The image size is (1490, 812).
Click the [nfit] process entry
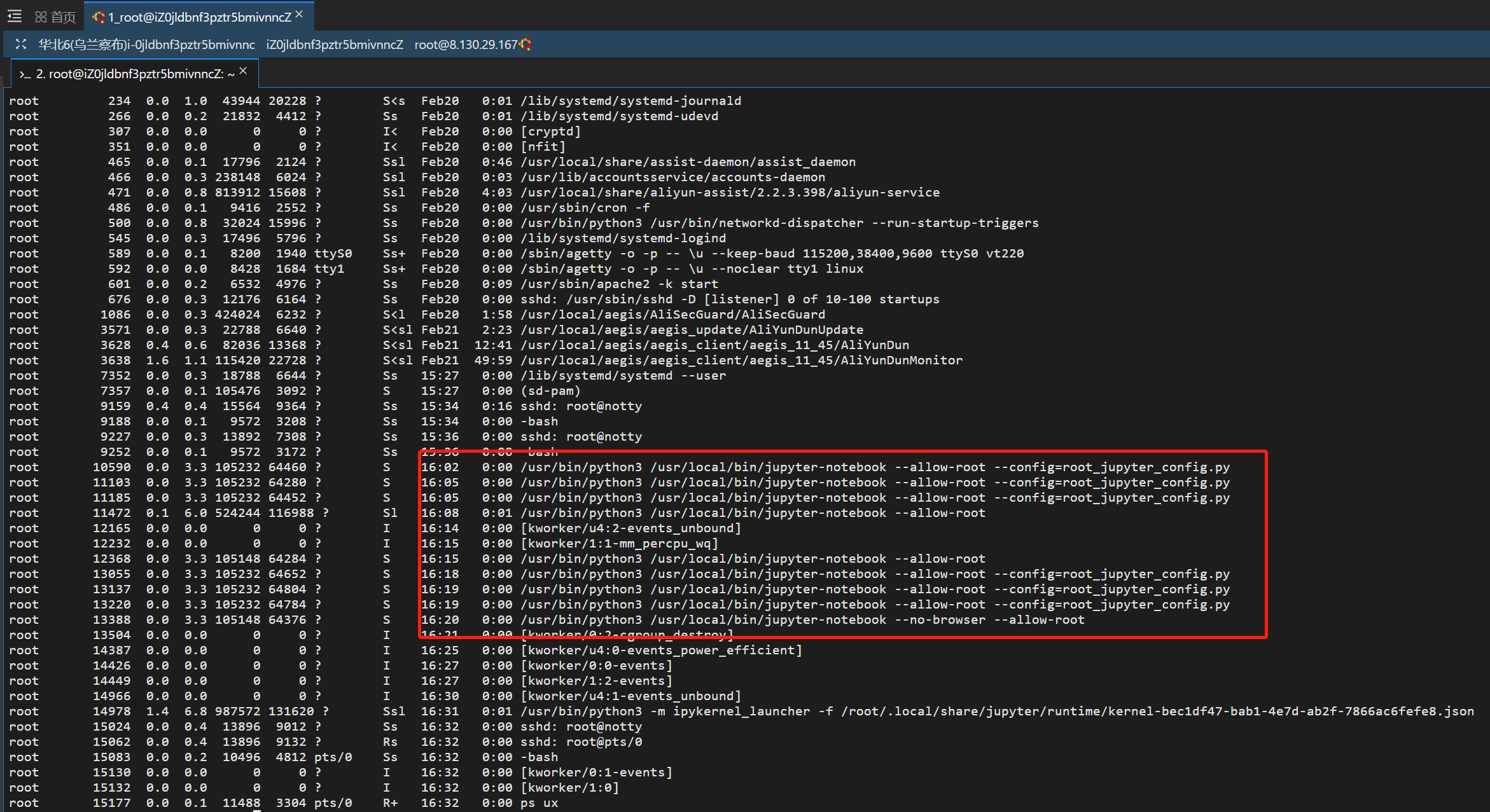click(x=543, y=147)
